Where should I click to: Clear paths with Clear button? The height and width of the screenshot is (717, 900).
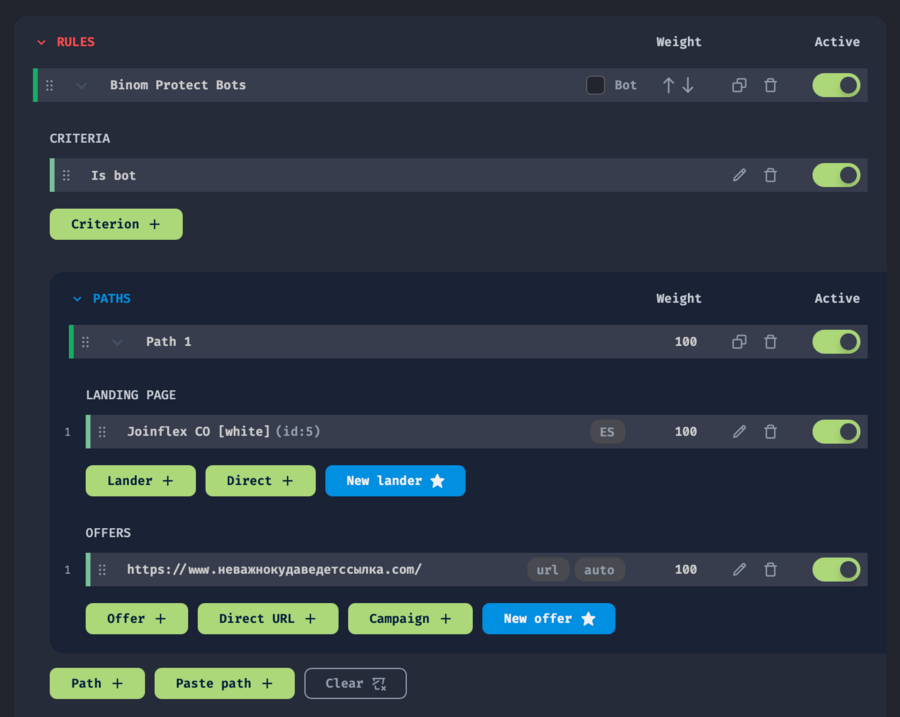[x=355, y=683]
